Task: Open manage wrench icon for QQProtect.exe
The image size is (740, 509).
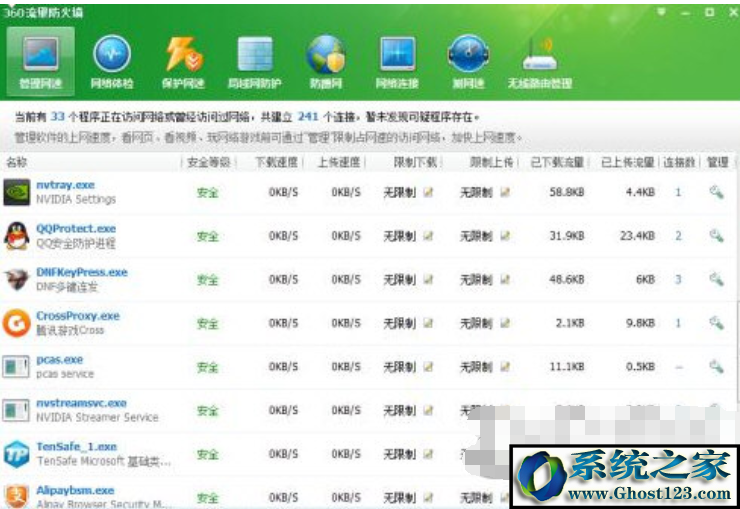Action: (x=716, y=235)
